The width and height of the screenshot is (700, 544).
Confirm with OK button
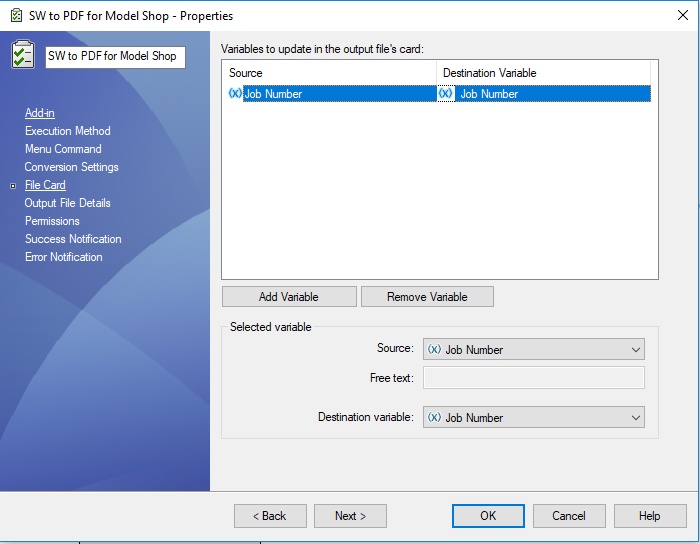488,516
